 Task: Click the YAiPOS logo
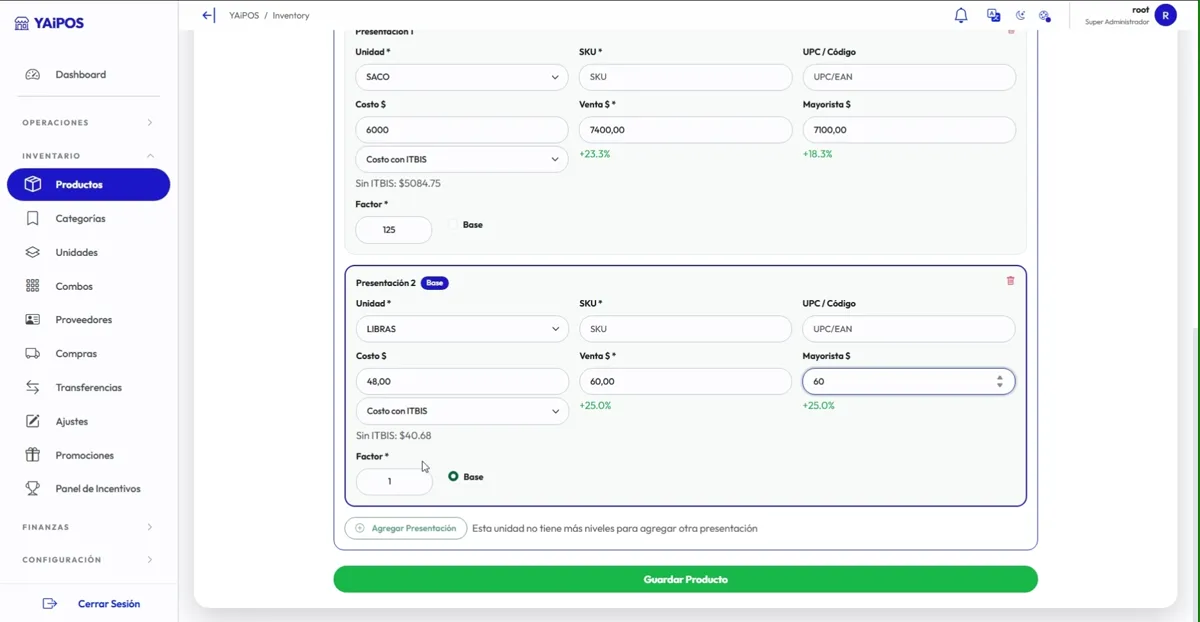click(50, 23)
